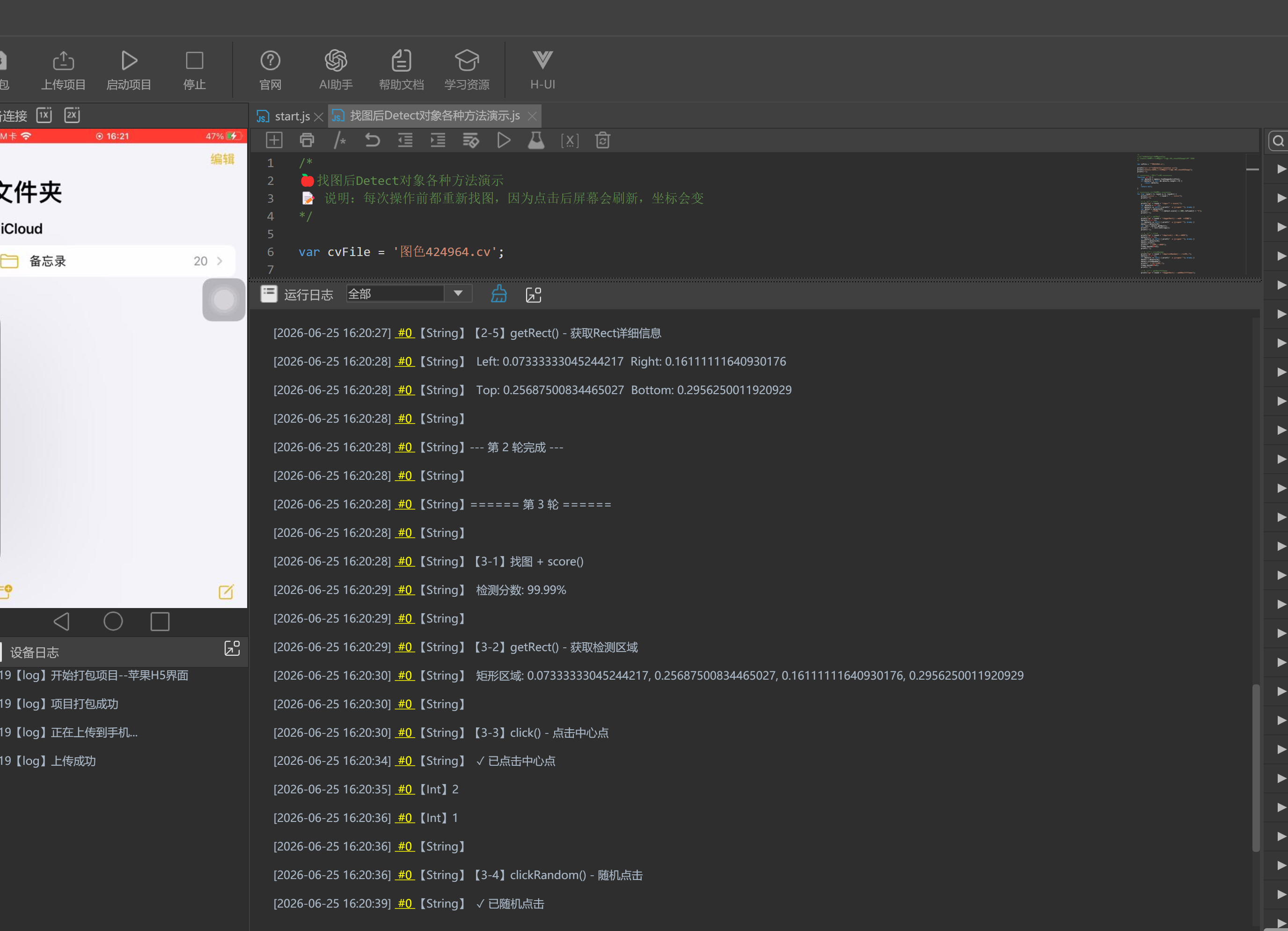Open the H-UI tool

542,70
